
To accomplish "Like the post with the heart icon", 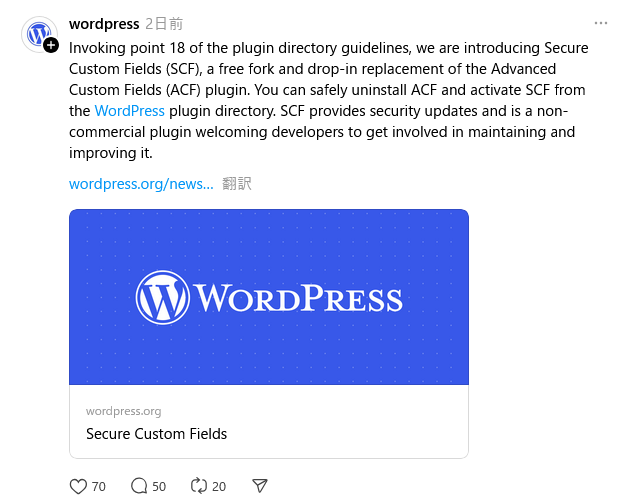I will (x=78, y=486).
